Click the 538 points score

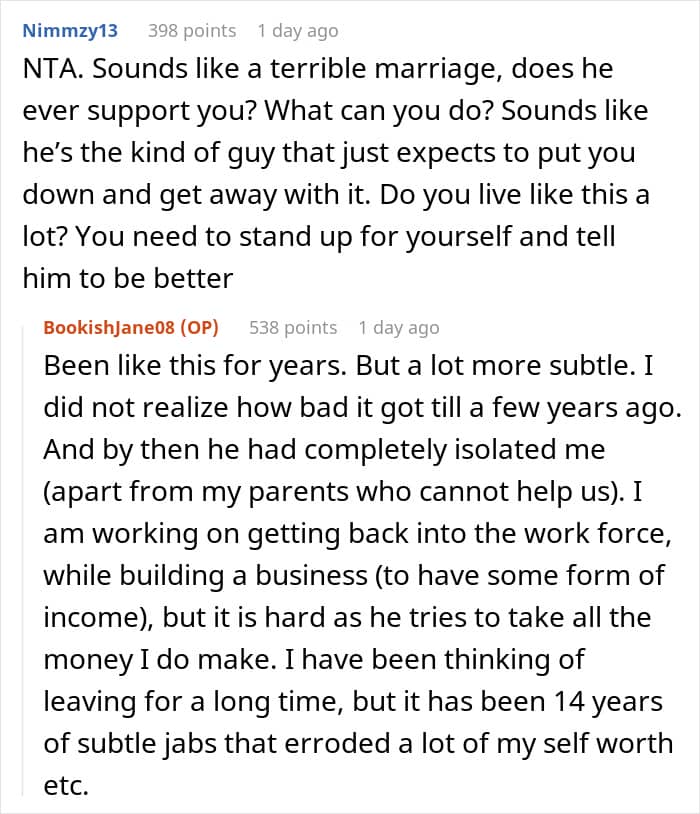point(293,328)
